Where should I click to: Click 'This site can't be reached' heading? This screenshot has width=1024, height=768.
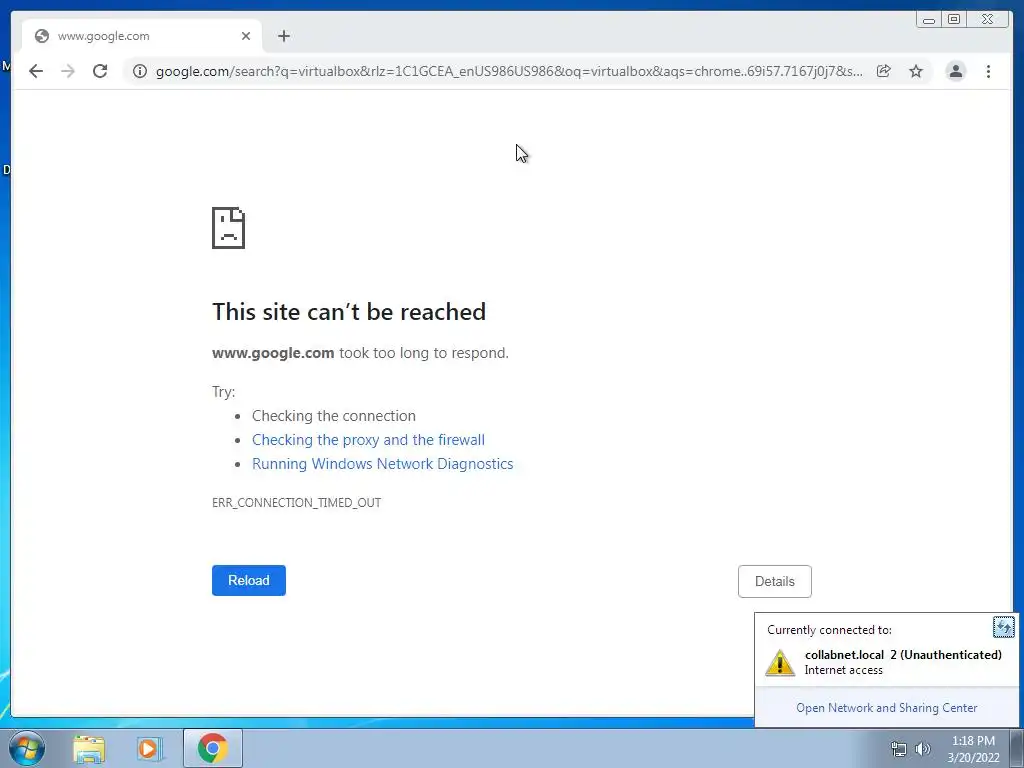(349, 312)
